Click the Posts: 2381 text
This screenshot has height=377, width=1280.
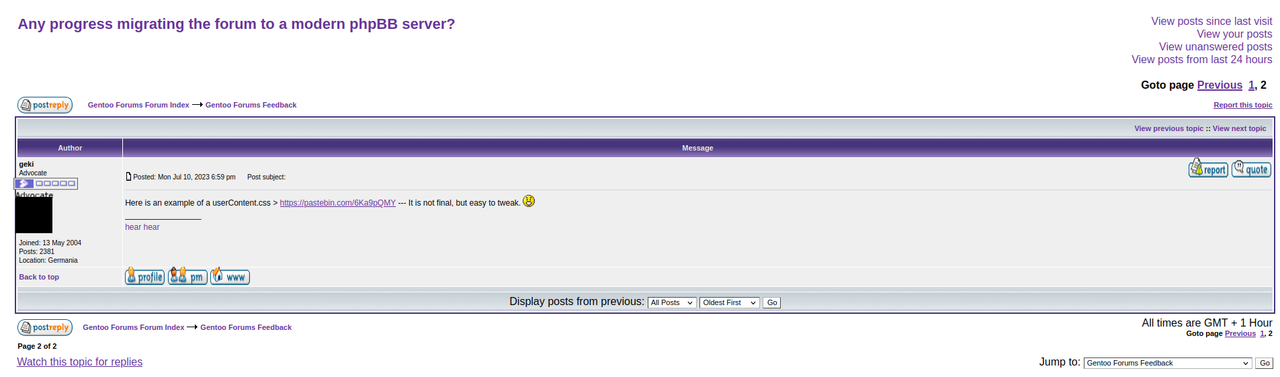click(36, 252)
